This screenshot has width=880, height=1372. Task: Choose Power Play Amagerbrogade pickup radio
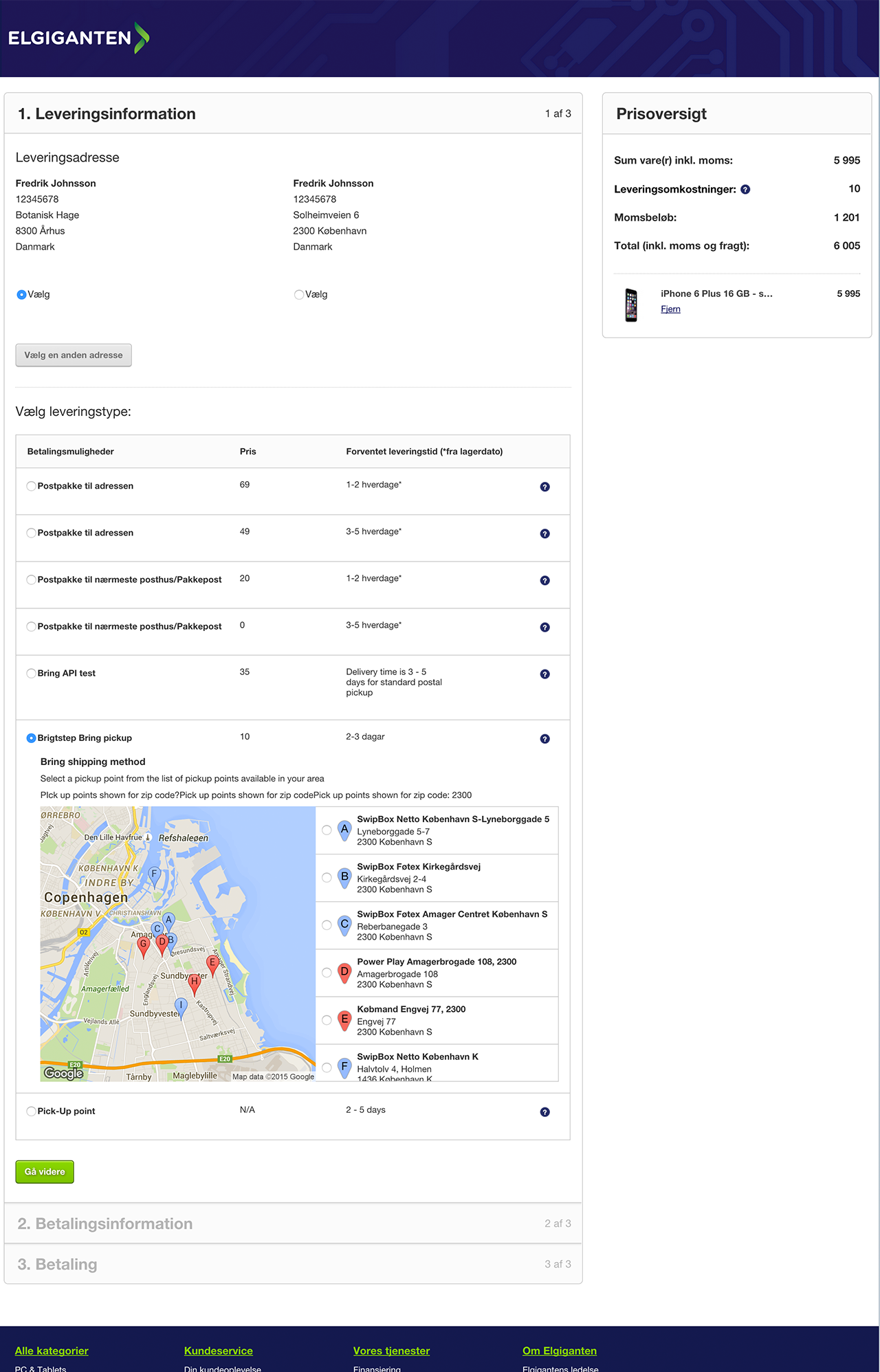(x=327, y=973)
